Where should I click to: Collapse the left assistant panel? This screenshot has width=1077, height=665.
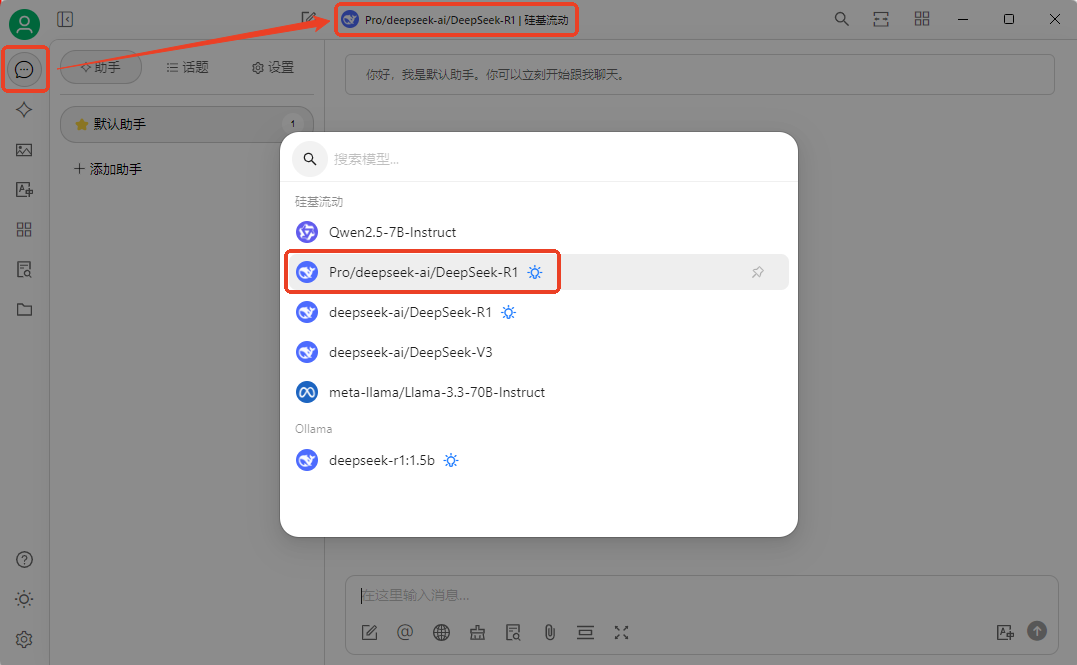click(65, 19)
